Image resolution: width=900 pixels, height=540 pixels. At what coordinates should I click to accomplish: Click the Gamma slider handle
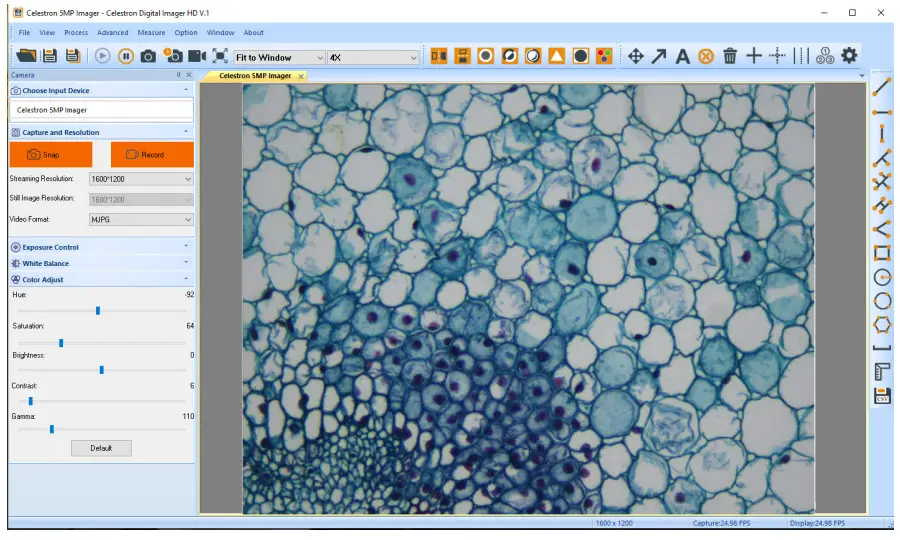click(x=52, y=429)
